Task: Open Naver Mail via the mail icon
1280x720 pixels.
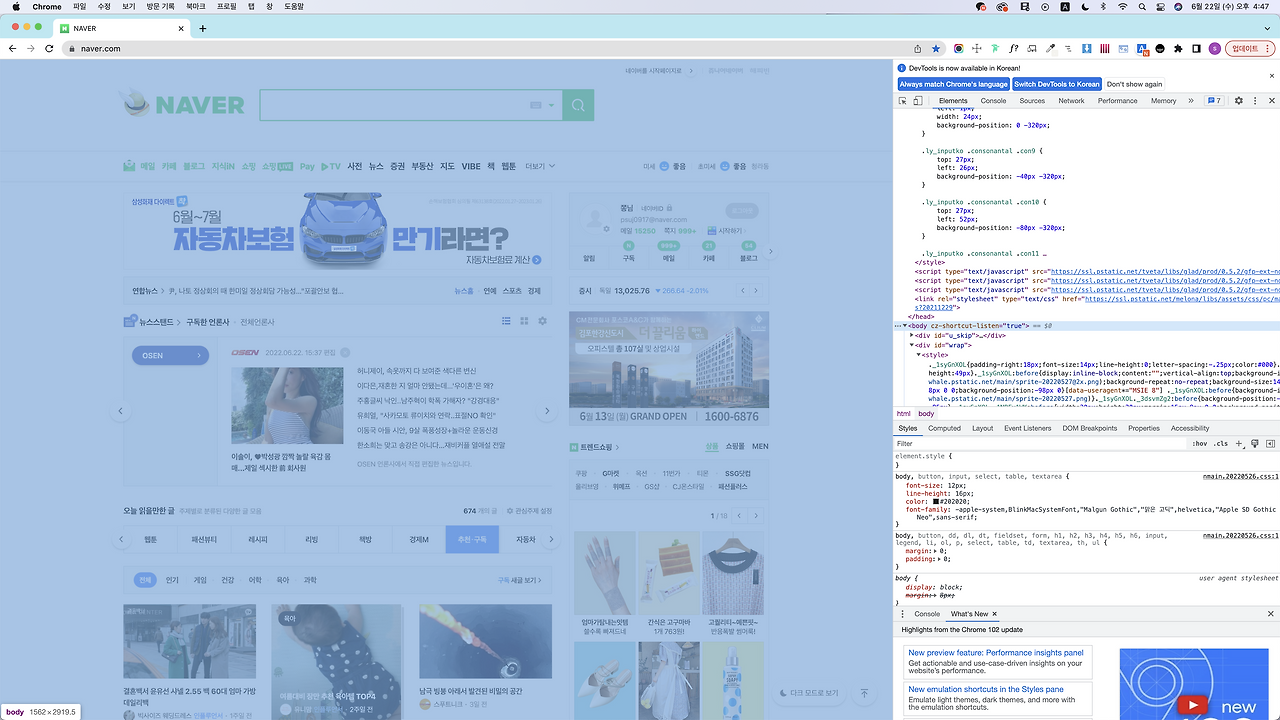Action: pos(129,166)
